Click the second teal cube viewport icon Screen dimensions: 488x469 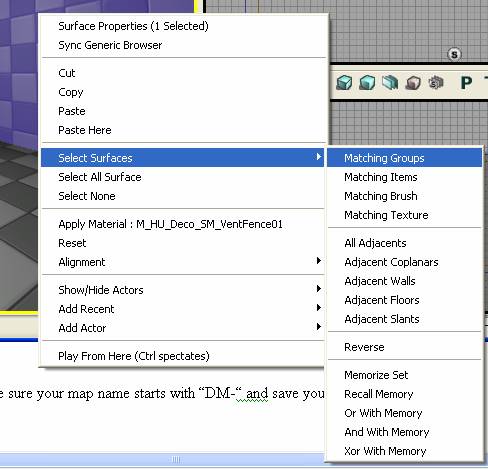367,82
